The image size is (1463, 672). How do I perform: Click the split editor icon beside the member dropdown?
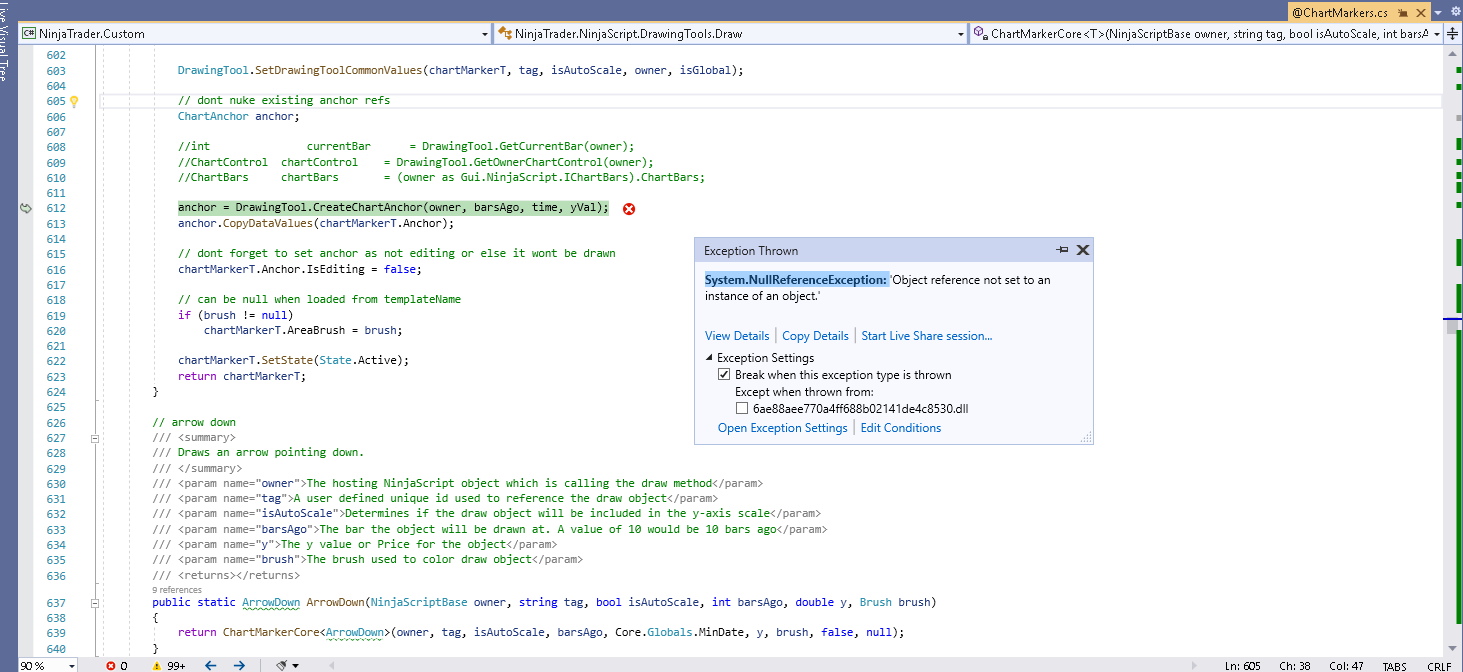tap(1450, 34)
